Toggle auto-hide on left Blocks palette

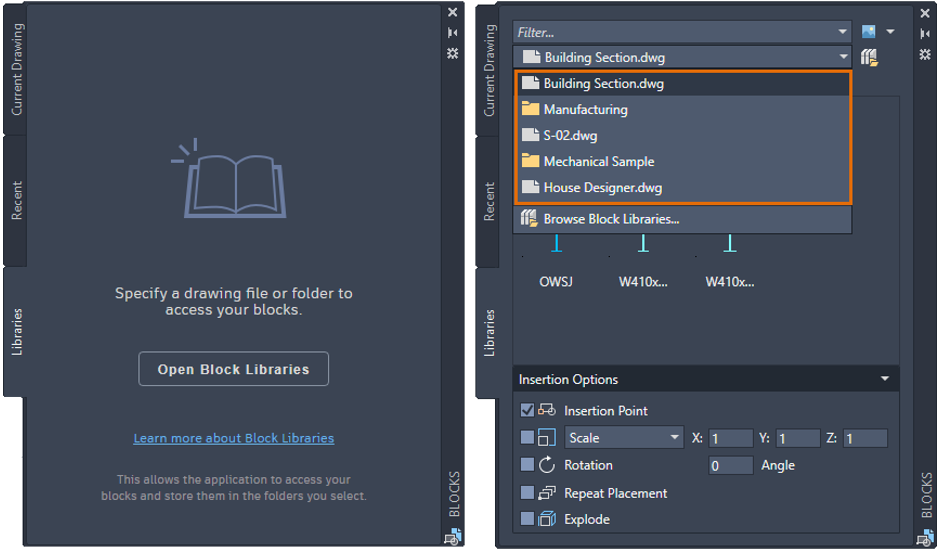(453, 32)
